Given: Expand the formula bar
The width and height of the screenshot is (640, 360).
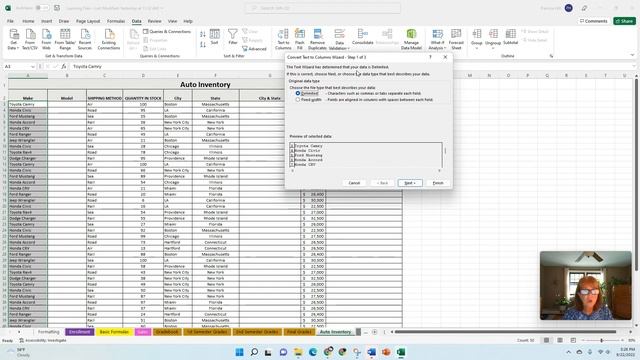Looking at the screenshot, I should [634, 66].
